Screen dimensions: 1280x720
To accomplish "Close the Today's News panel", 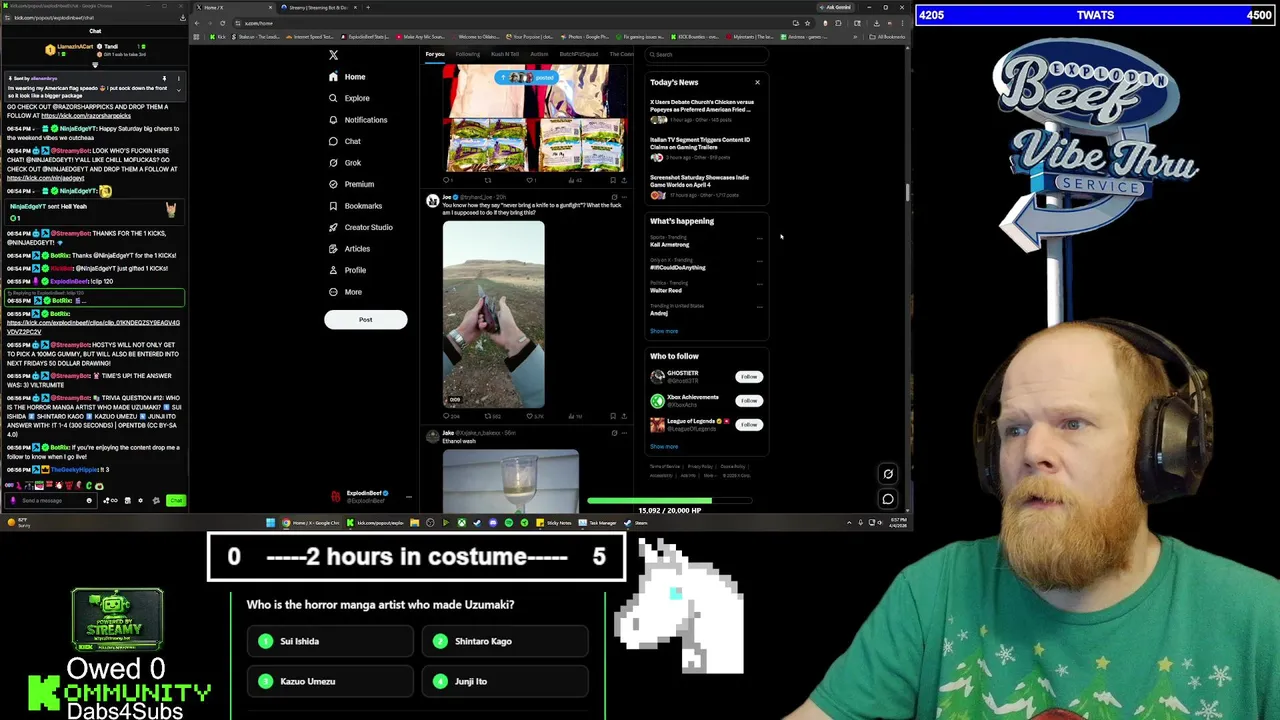I will pos(757,82).
